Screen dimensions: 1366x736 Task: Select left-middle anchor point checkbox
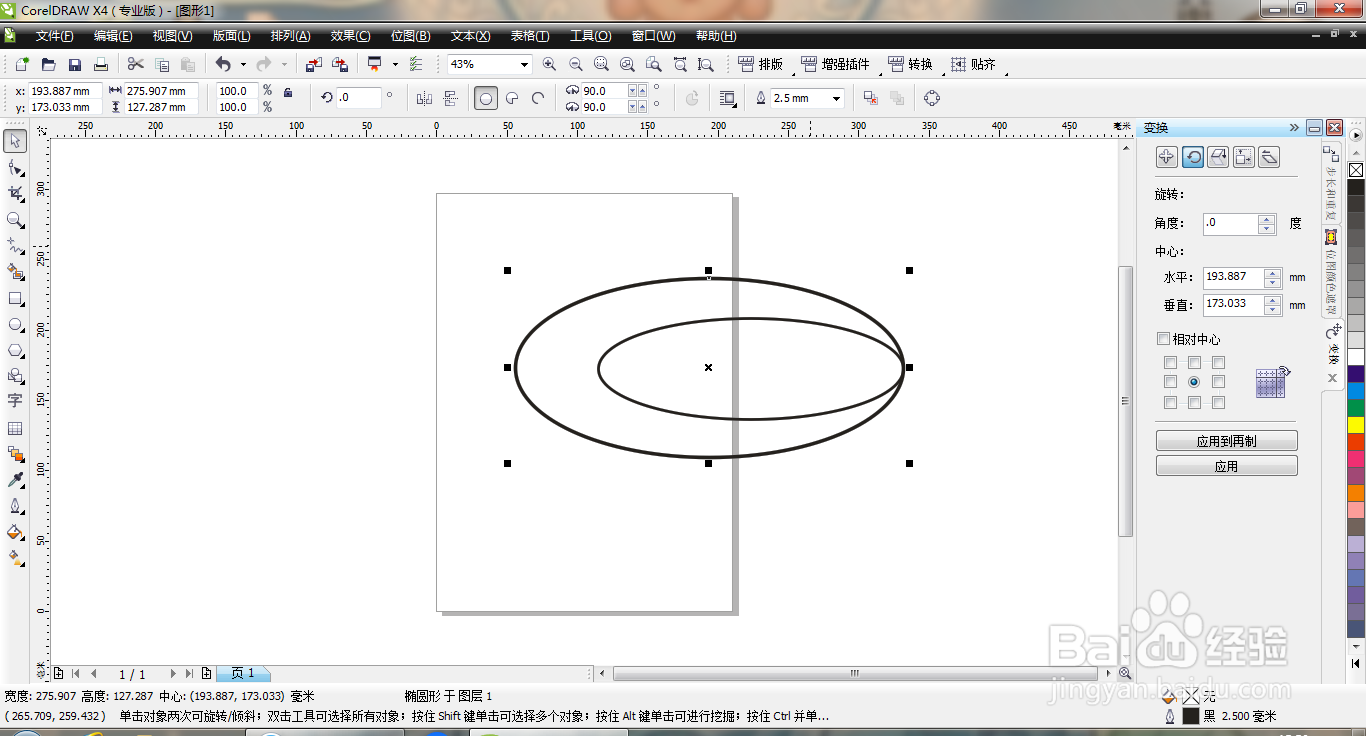tap(1170, 382)
